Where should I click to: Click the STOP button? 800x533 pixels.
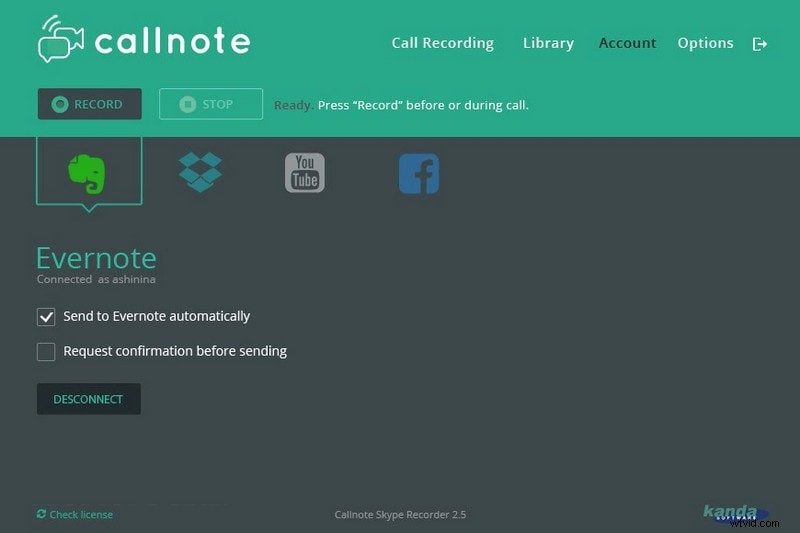pos(211,104)
